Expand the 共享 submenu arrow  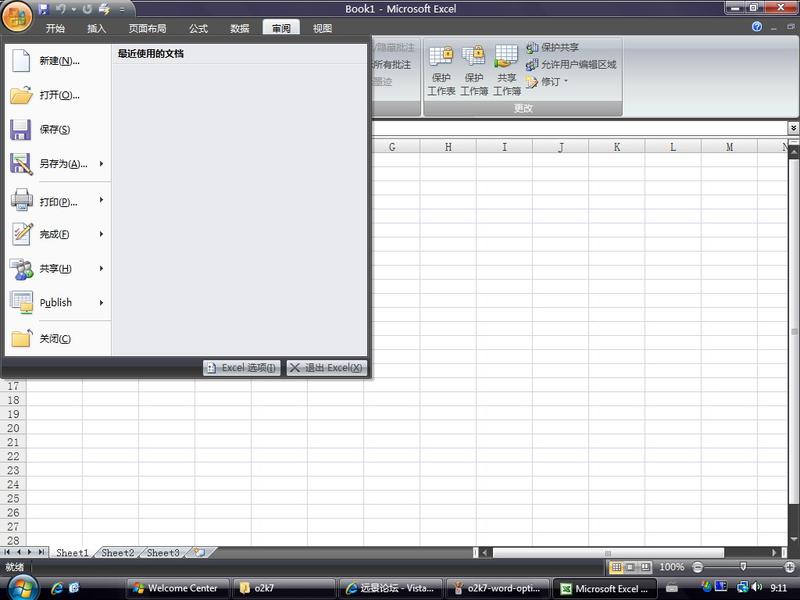click(102, 268)
